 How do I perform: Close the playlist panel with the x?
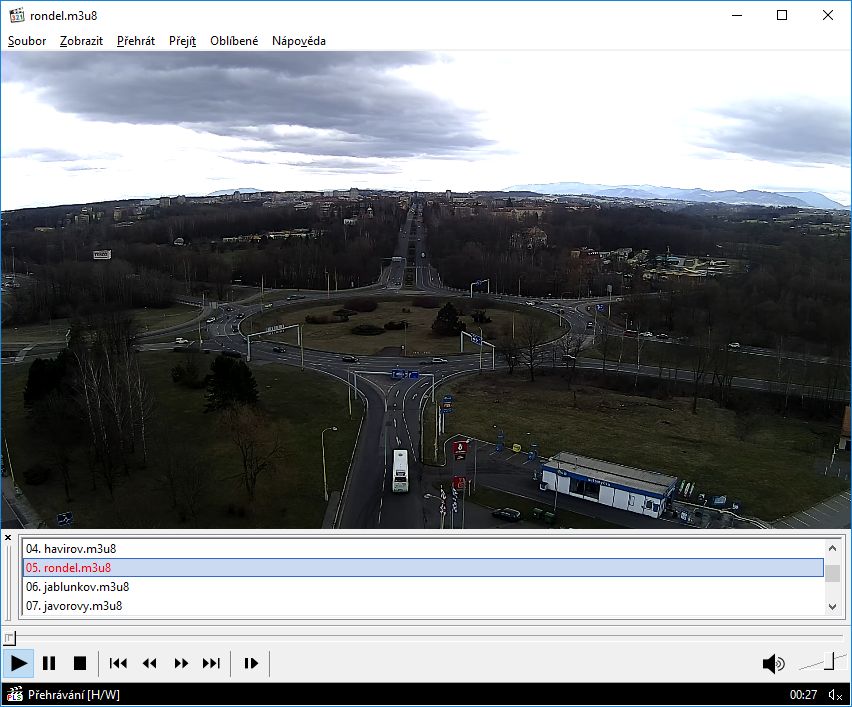pos(8,538)
